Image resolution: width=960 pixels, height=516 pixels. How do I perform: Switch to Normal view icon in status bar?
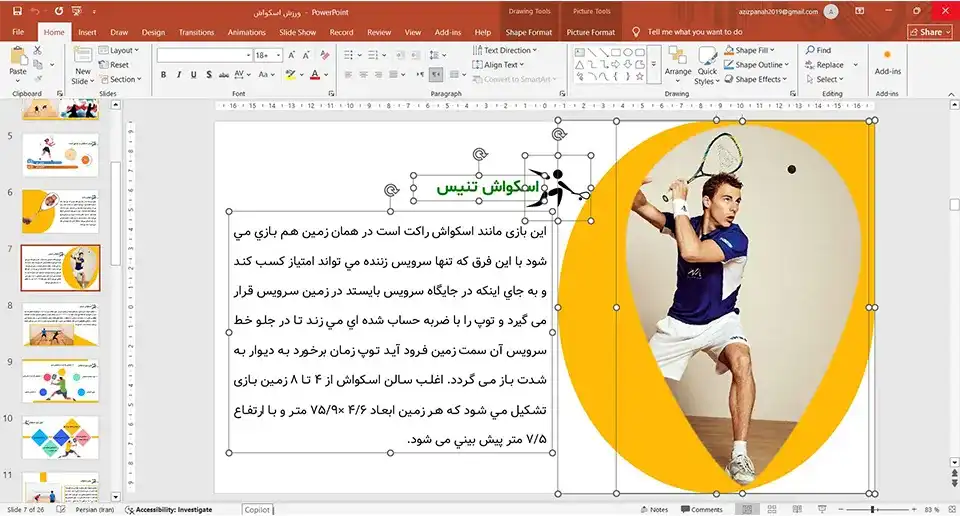pos(747,509)
